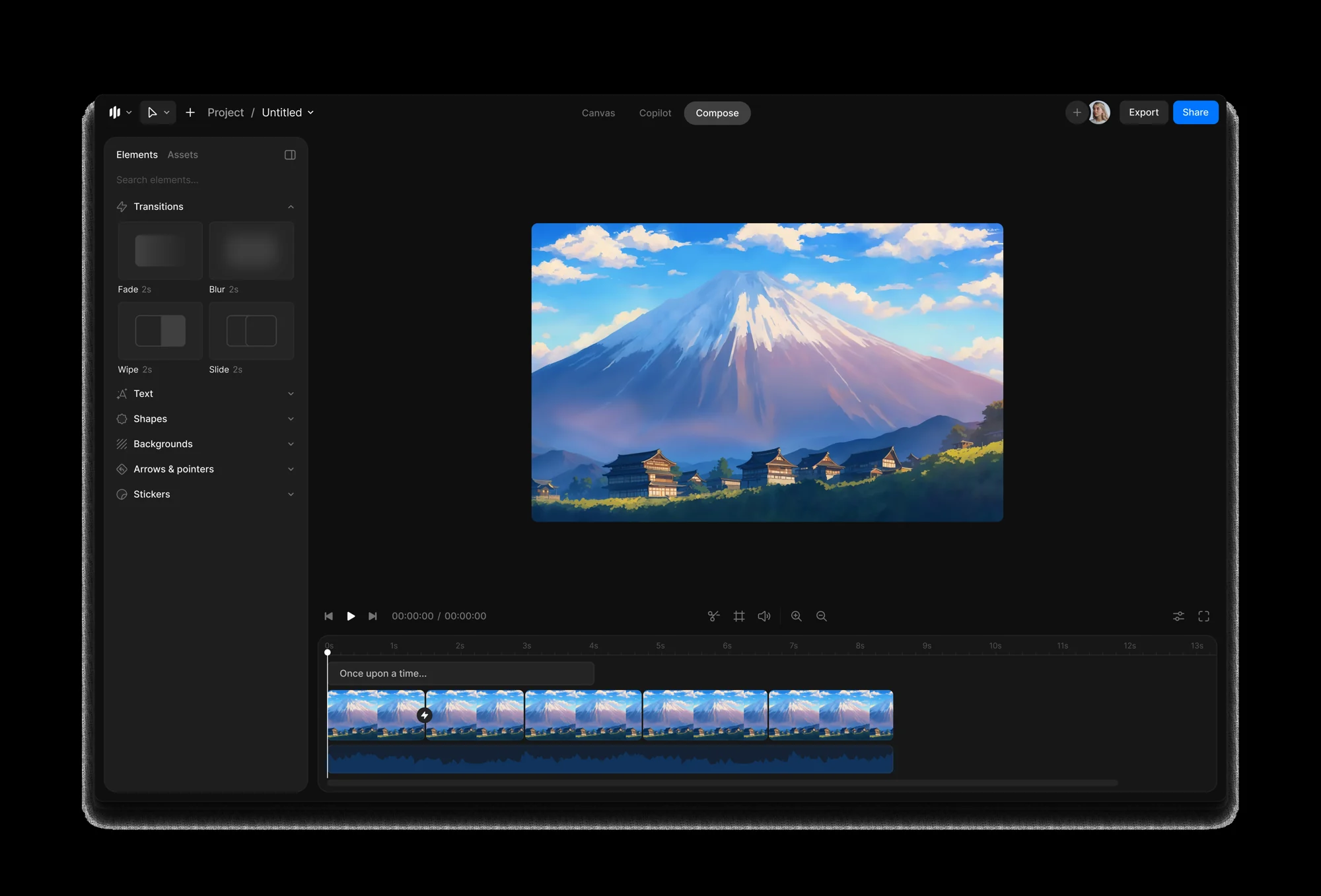The height and width of the screenshot is (896, 1321).
Task: Click the blue Share button
Action: click(x=1196, y=112)
